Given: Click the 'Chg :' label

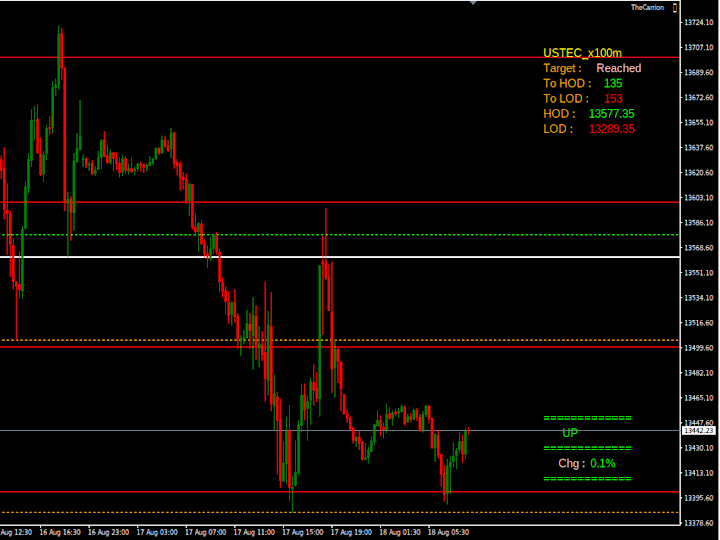Looking at the screenshot, I should pos(572,463).
